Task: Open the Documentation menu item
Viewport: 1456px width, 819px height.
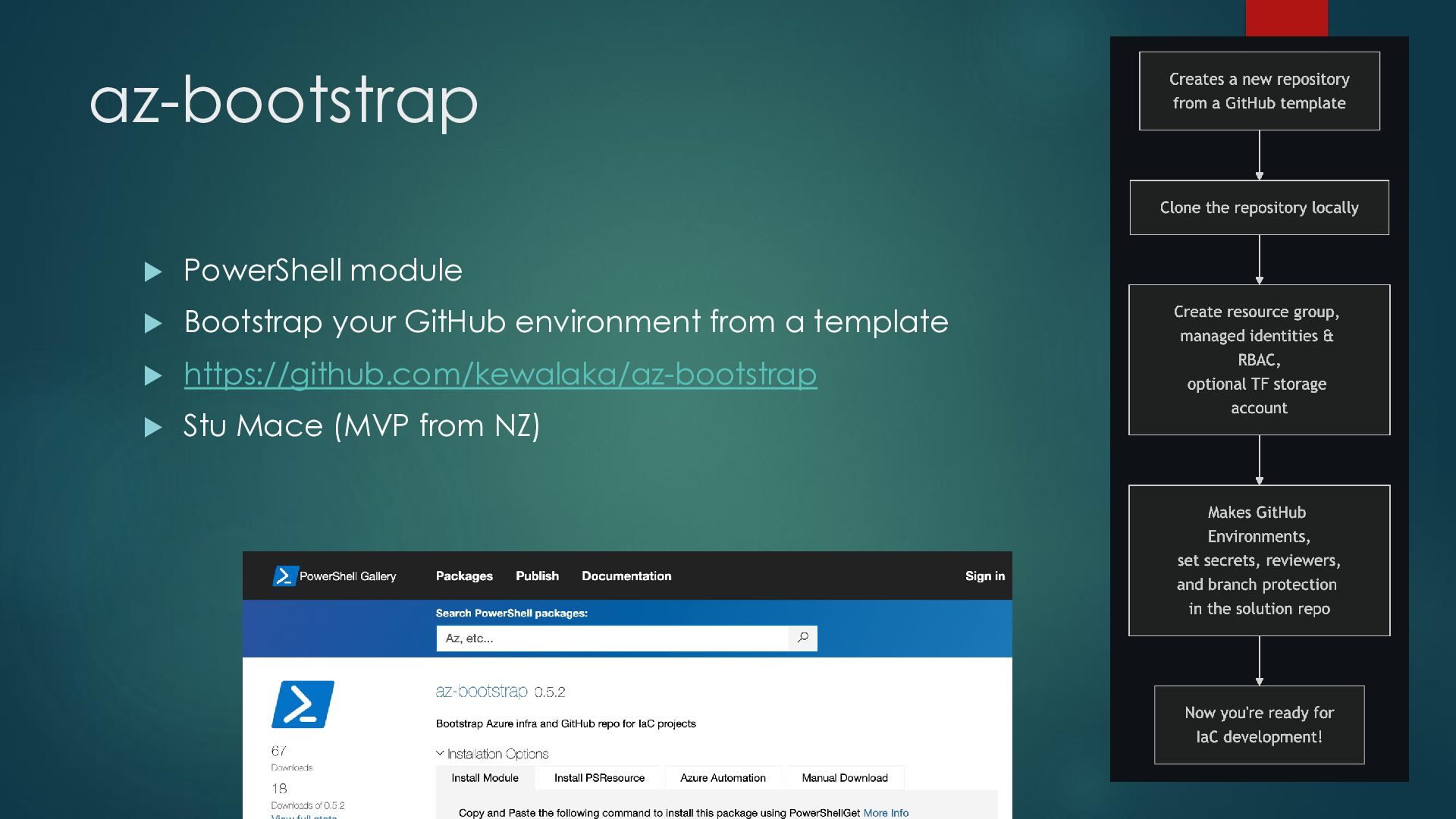Action: coord(626,576)
